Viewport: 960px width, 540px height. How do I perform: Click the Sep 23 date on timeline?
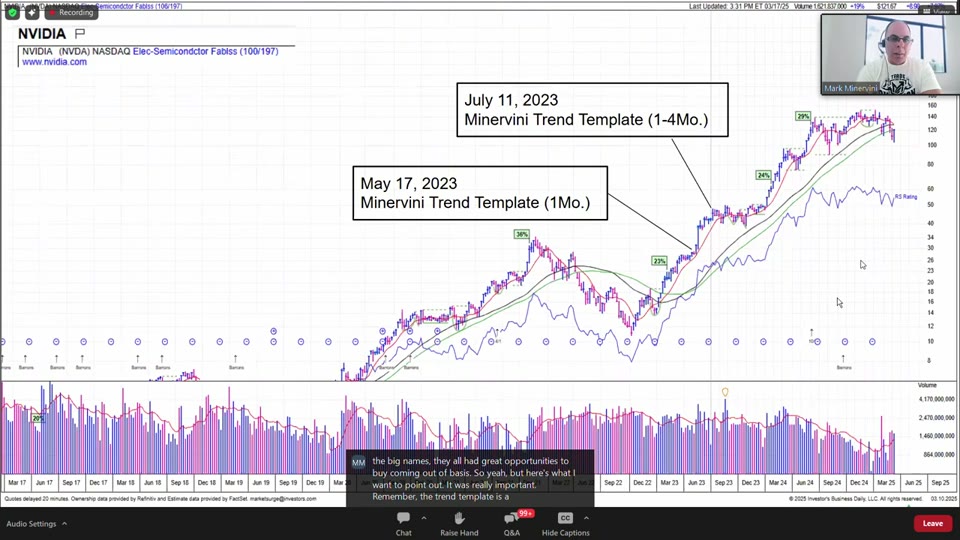click(x=724, y=482)
